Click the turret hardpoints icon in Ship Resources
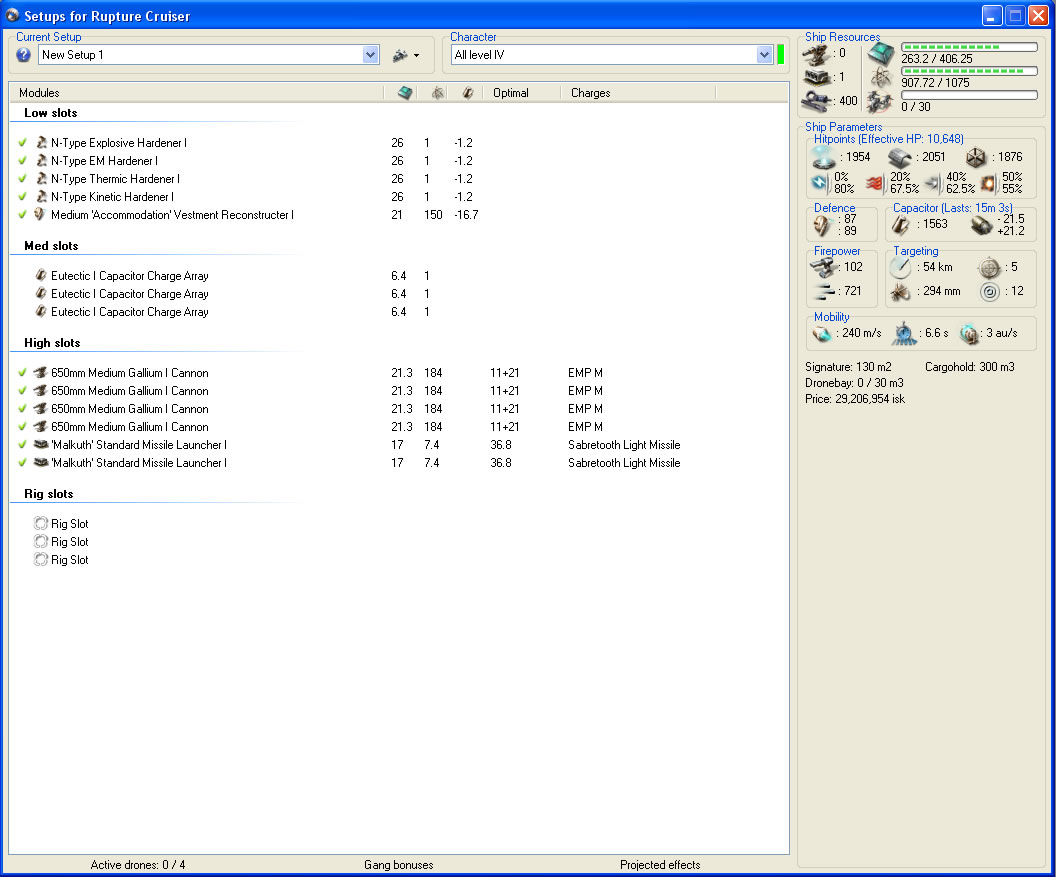Image resolution: width=1056 pixels, height=877 pixels. 816,55
